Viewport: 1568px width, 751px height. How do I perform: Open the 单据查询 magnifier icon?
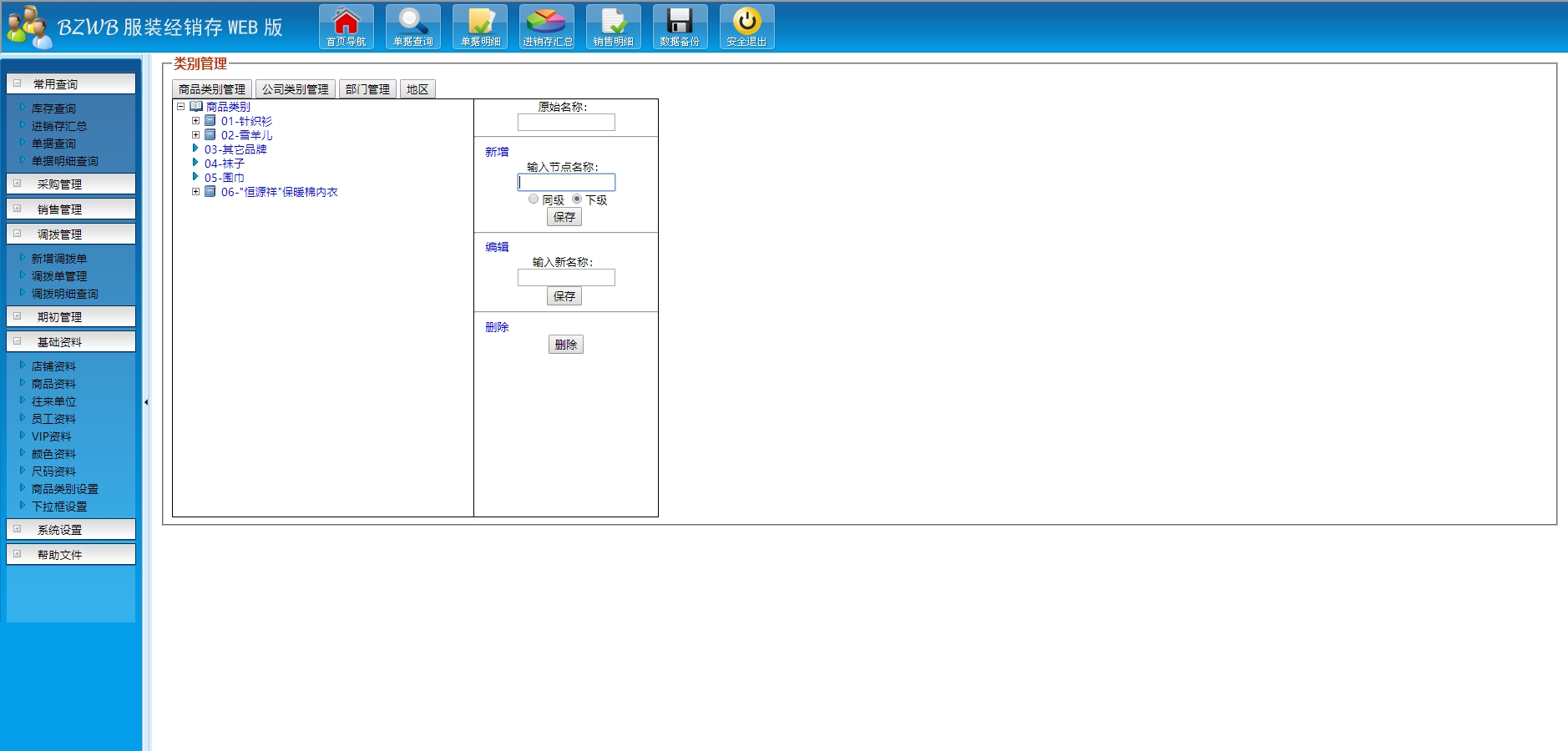413,27
